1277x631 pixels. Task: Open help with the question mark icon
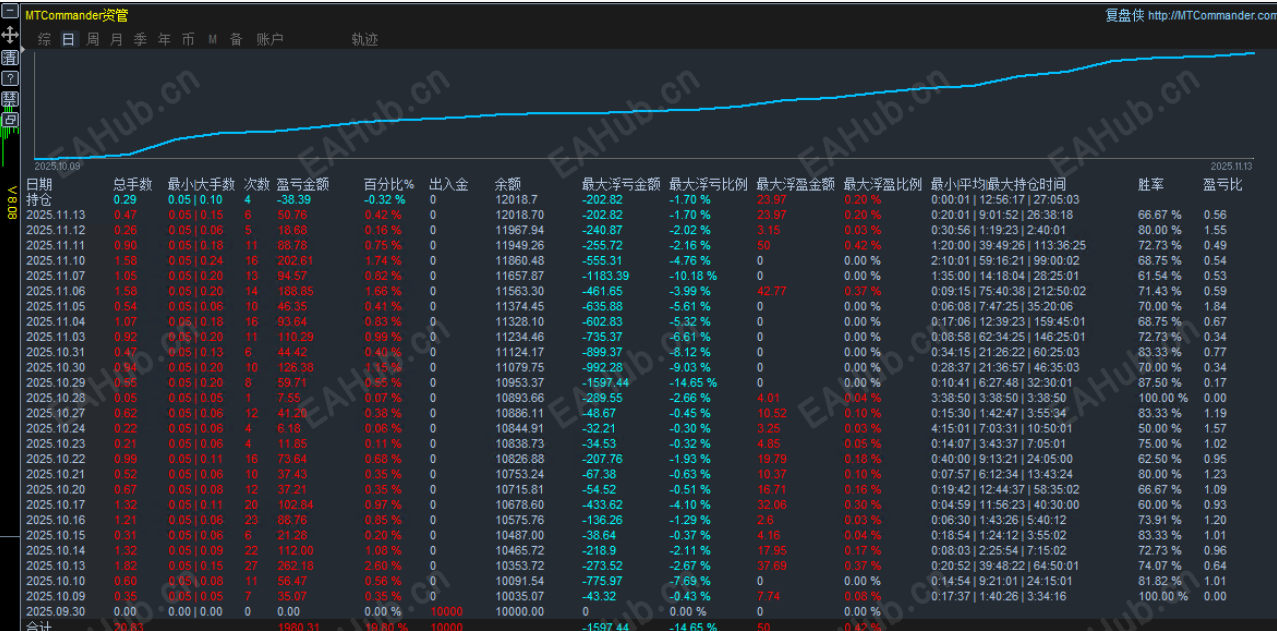coord(10,78)
